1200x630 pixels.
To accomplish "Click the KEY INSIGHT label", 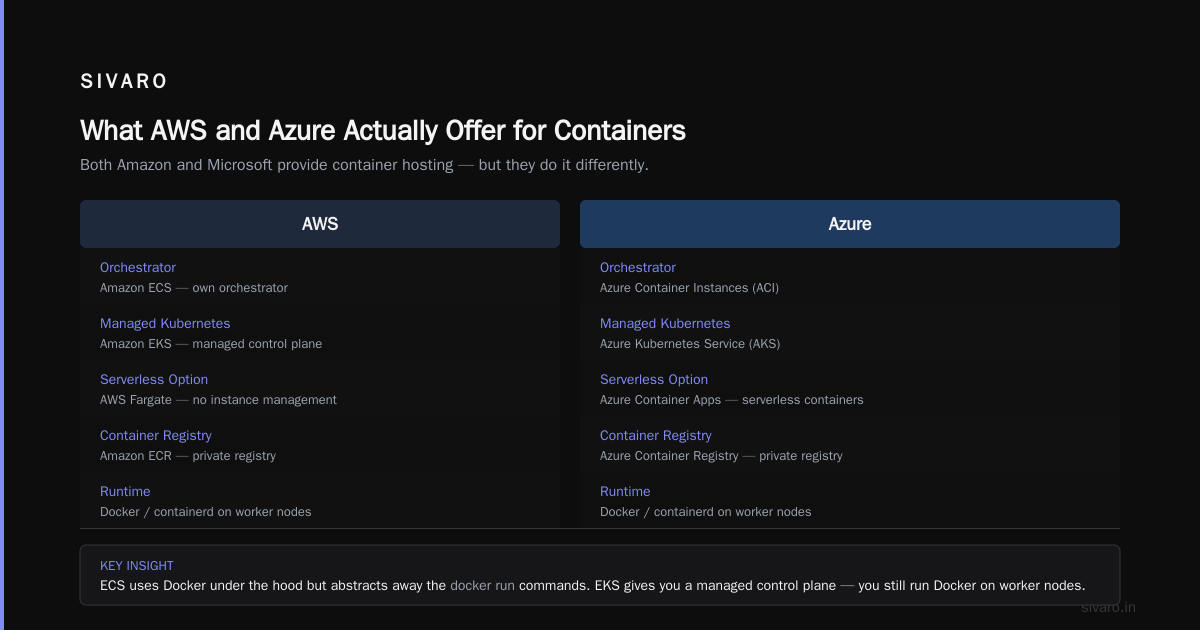I will click(x=137, y=566).
